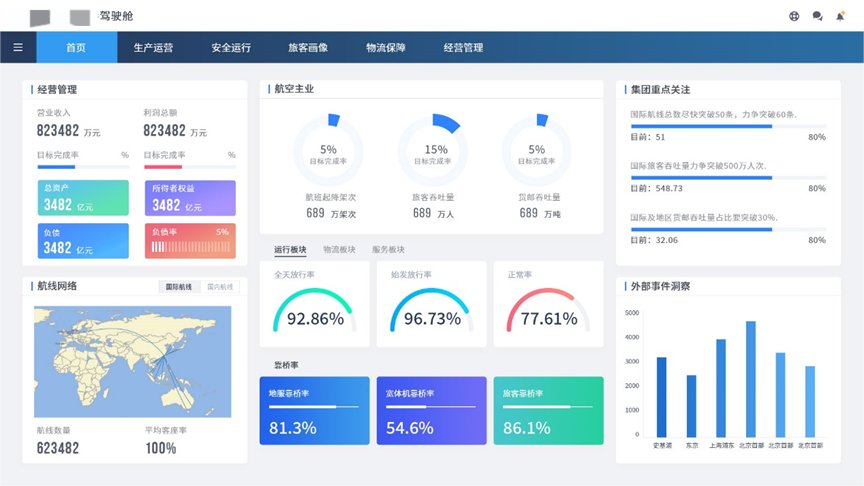Switch route map to 国内航线
Image resolution: width=864 pixels, height=486 pixels.
point(219,287)
